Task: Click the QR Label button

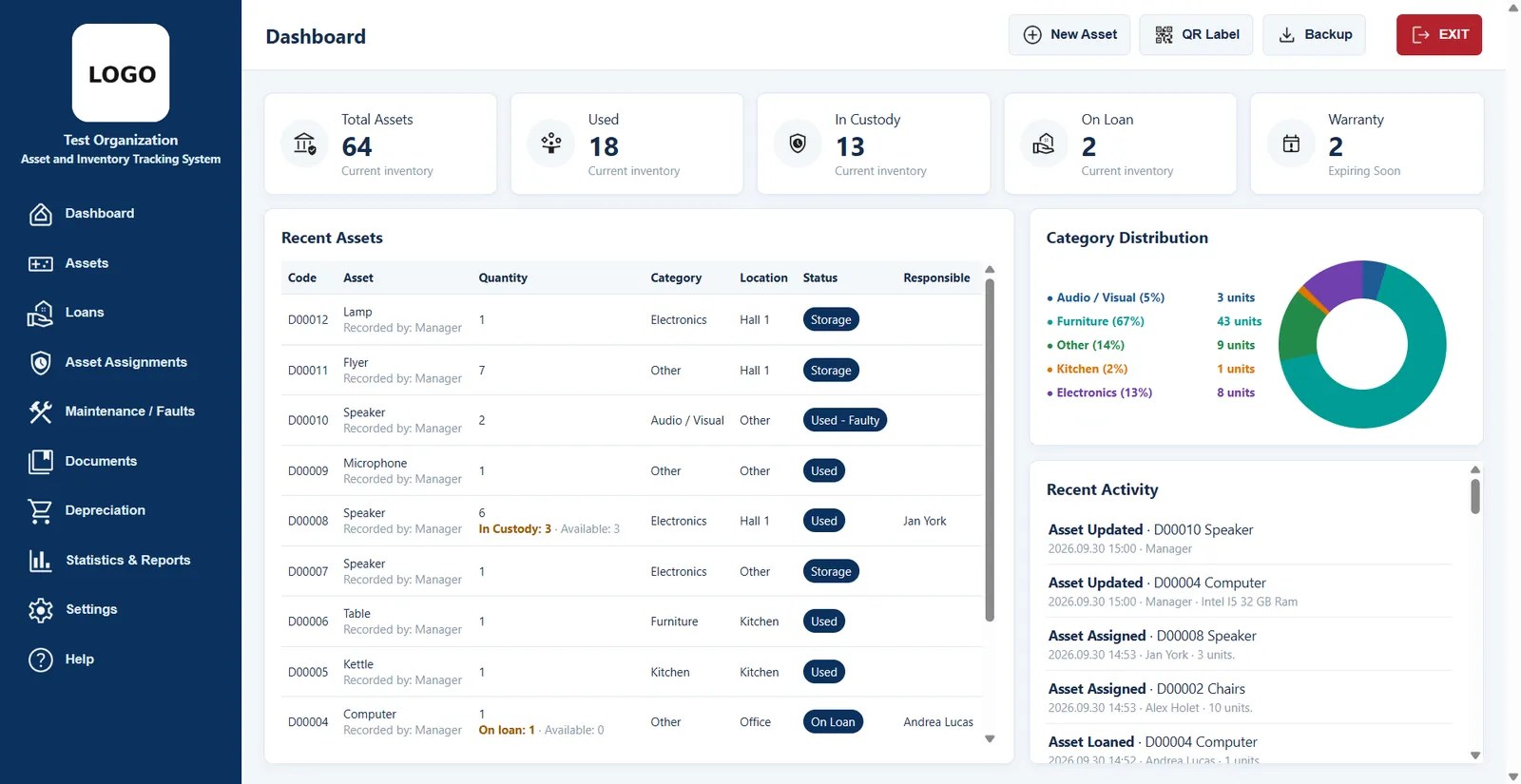Action: click(x=1196, y=34)
